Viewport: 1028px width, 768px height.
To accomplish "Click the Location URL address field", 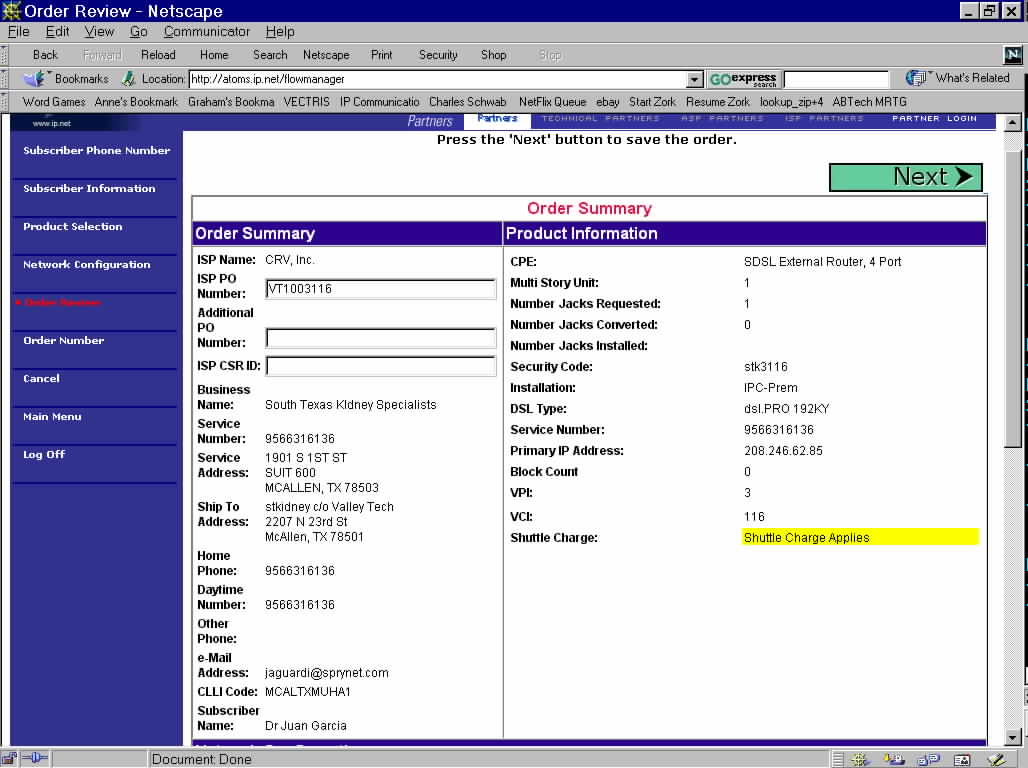I will click(x=438, y=79).
